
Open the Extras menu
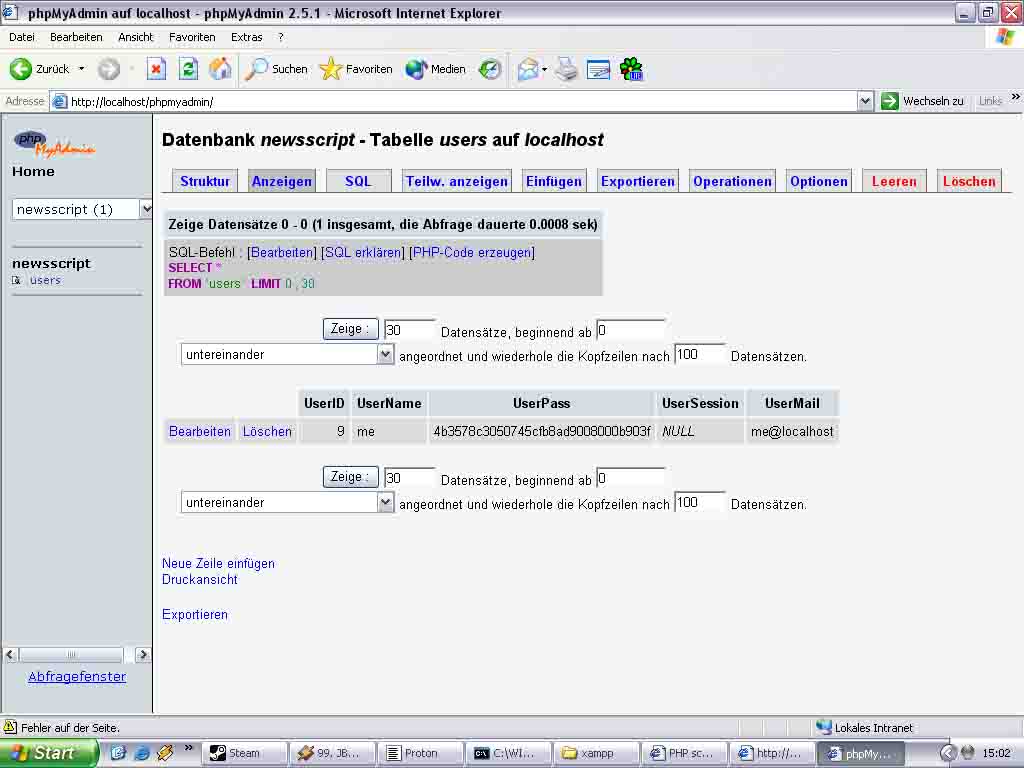point(246,37)
